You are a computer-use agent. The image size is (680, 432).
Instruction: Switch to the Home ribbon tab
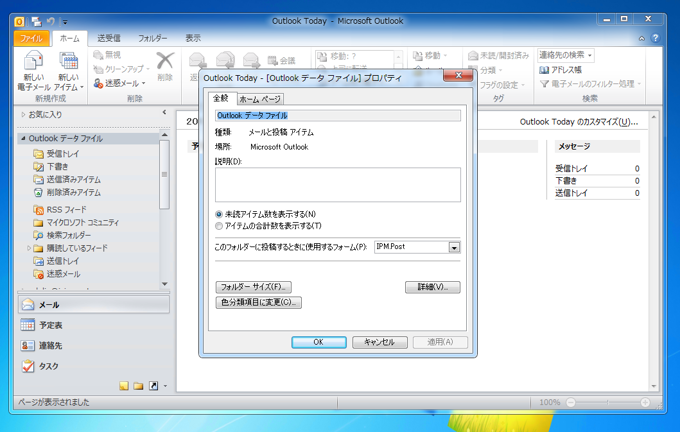coord(69,38)
